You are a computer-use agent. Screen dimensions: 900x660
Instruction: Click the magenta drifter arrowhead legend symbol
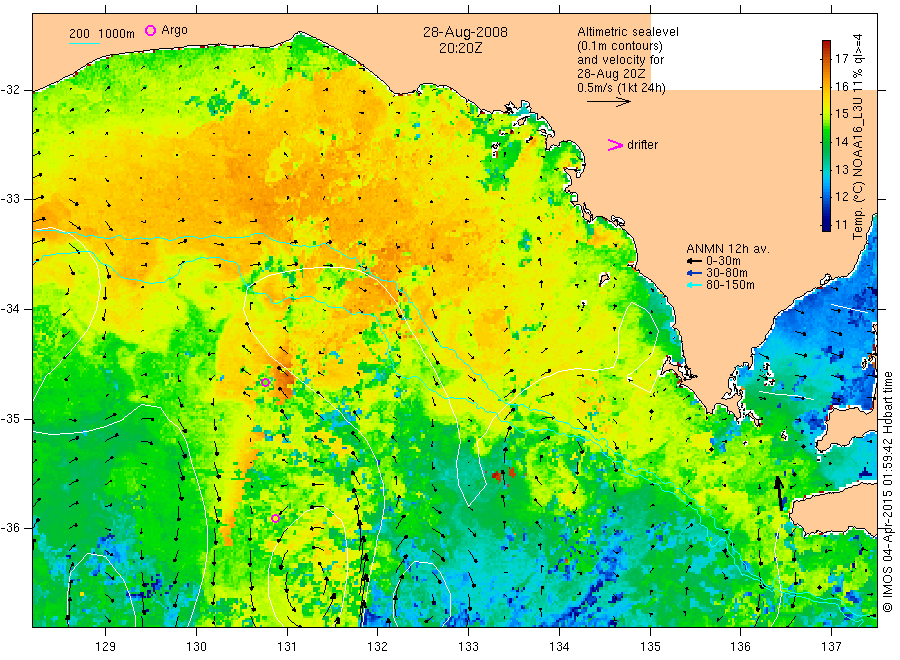pos(615,145)
